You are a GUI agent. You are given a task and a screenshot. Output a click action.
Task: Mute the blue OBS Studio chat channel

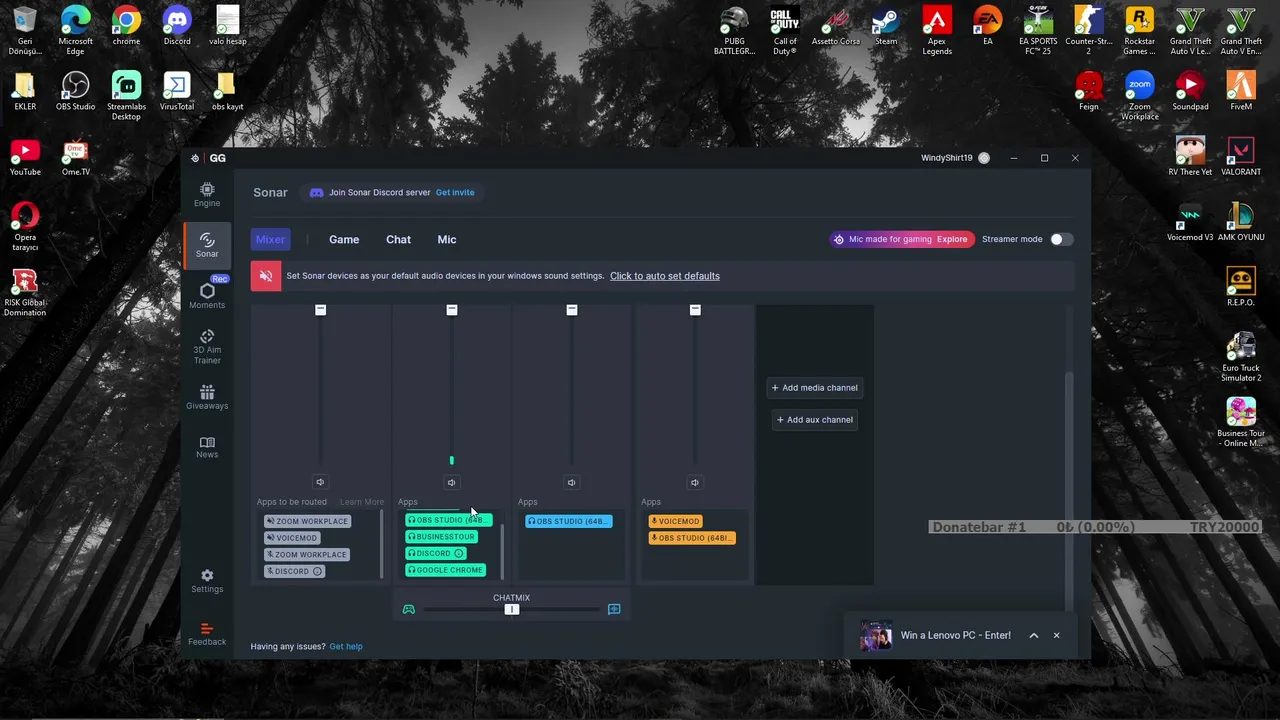point(571,482)
